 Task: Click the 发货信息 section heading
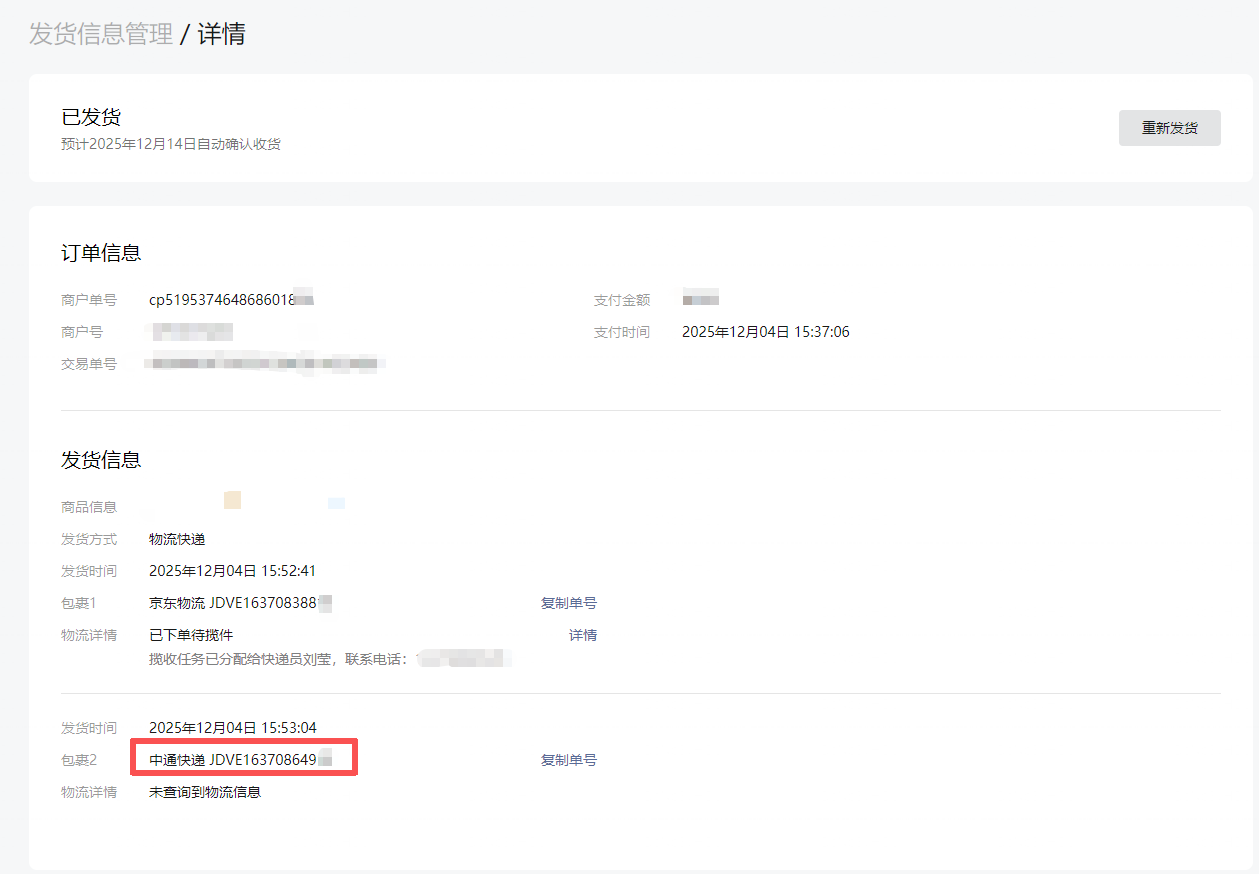coord(101,460)
